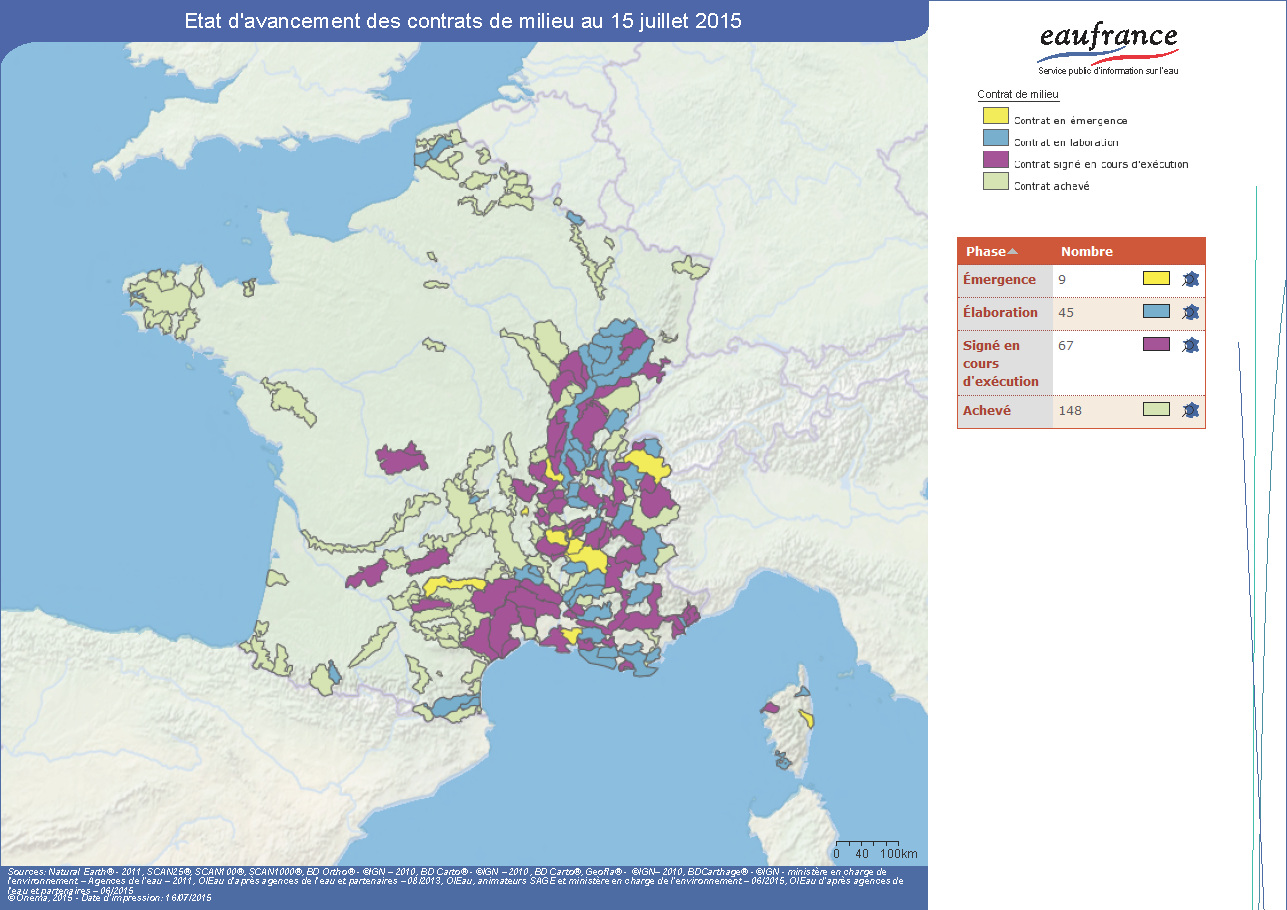Click yellow legend box for Contrat en émergence
The image size is (1287, 910).
point(995,116)
